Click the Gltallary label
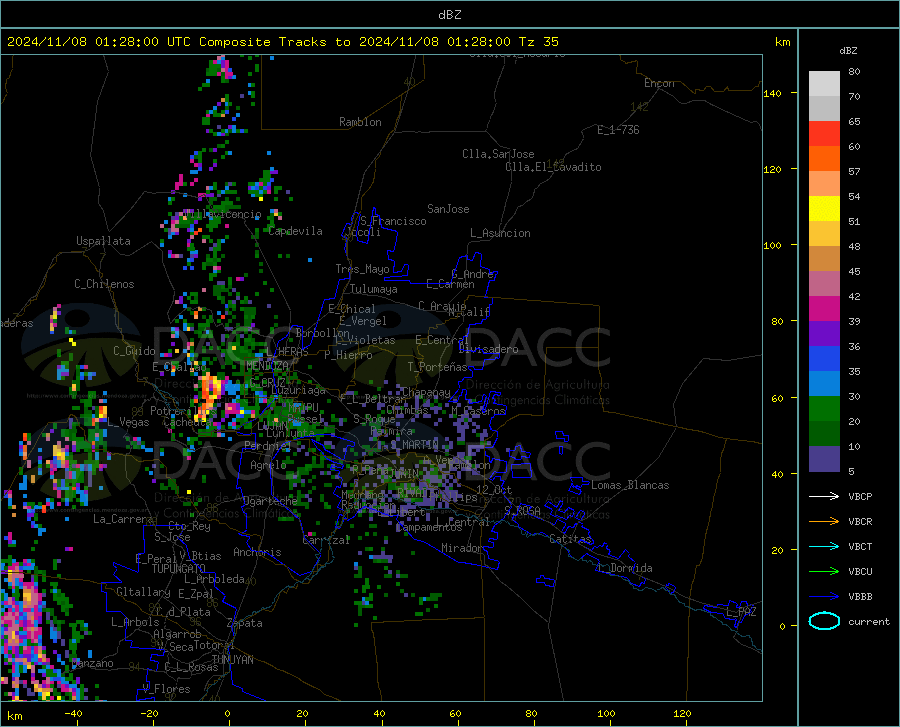This screenshot has height=727, width=900. click(x=143, y=592)
